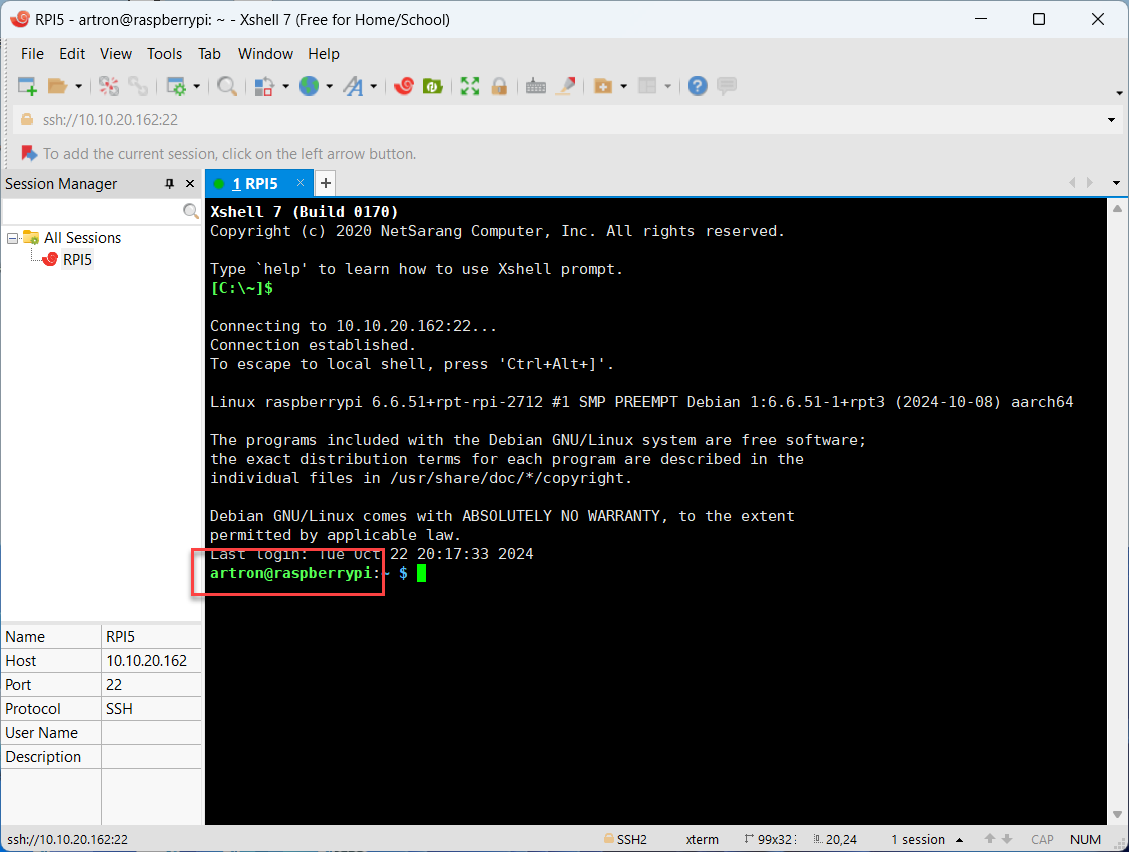Select the All Sessions folder
1129x852 pixels.
tap(82, 238)
